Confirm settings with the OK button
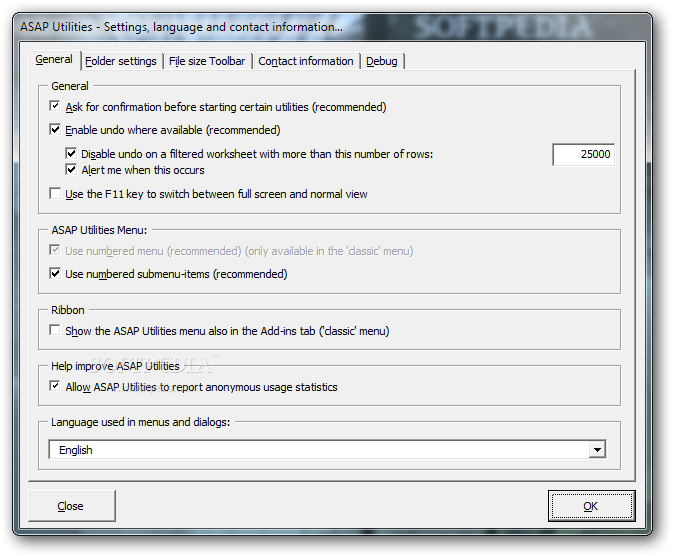The image size is (673, 556). tap(591, 506)
